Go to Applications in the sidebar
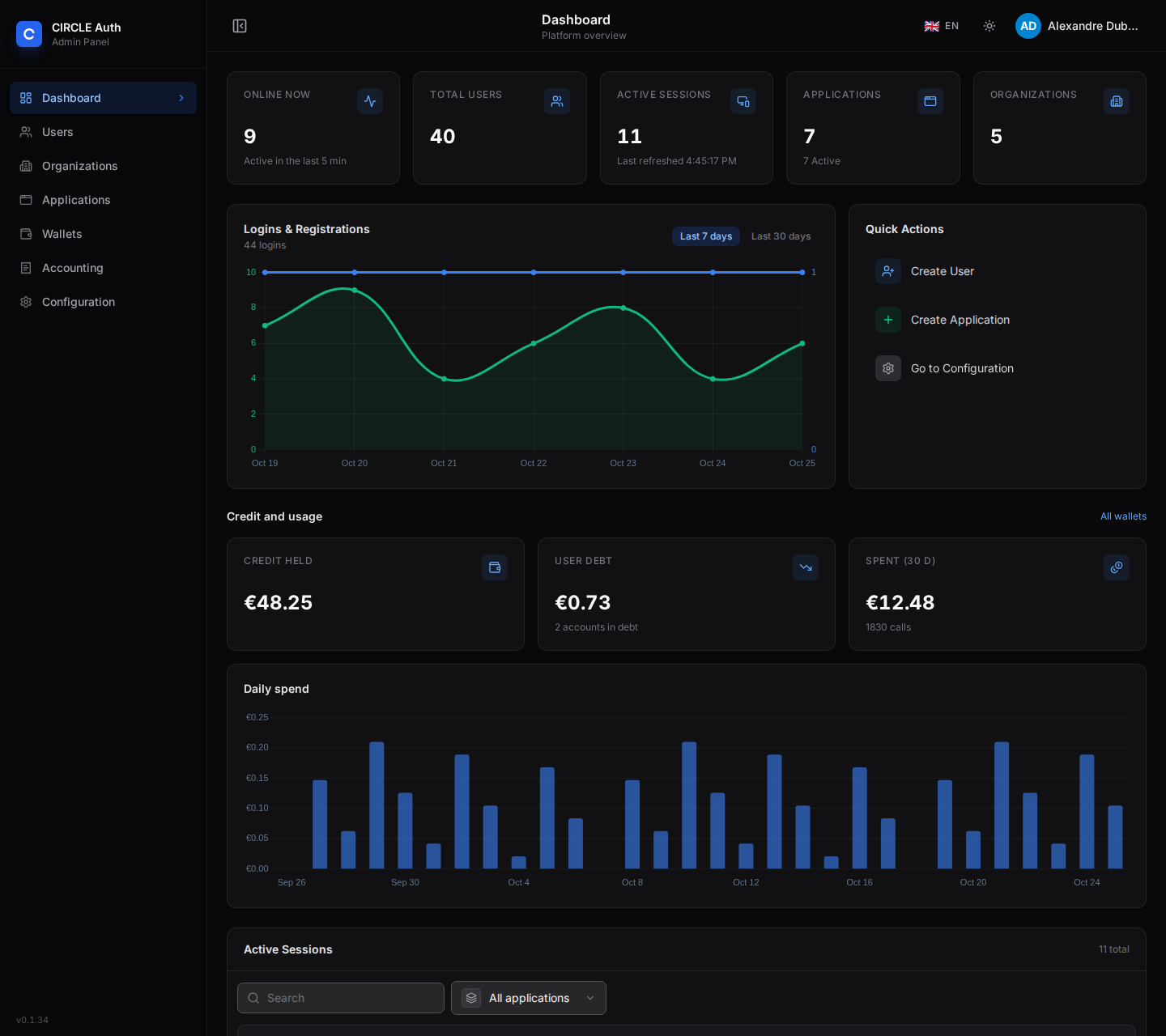Viewport: 1166px width, 1036px height. coord(103,200)
